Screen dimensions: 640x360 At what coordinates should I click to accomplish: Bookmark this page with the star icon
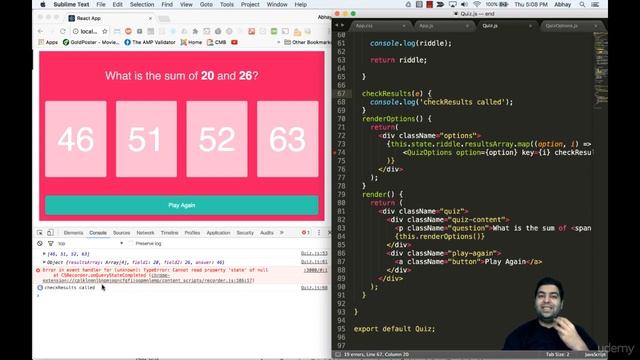click(x=105, y=31)
